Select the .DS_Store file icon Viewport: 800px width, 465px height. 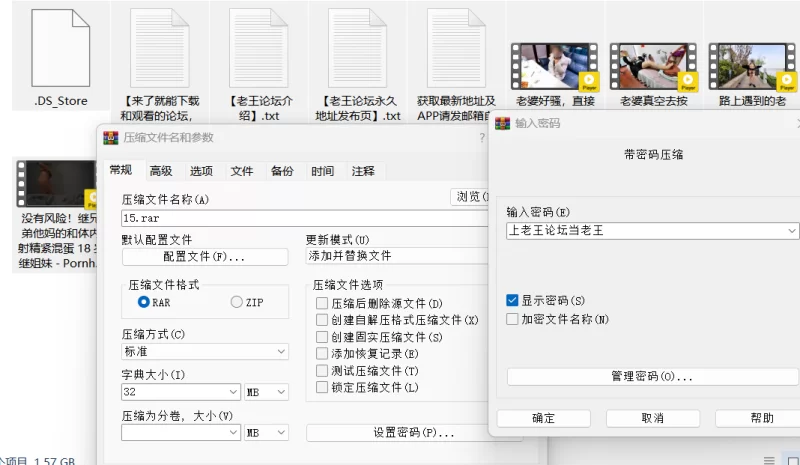point(61,48)
